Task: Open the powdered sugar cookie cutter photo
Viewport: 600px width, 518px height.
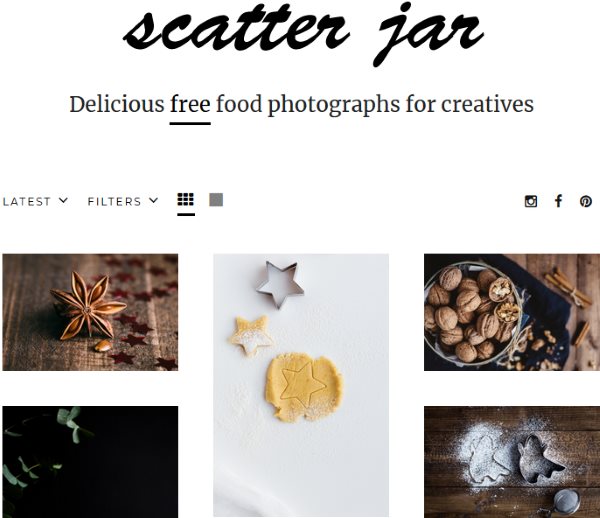Action: click(512, 462)
